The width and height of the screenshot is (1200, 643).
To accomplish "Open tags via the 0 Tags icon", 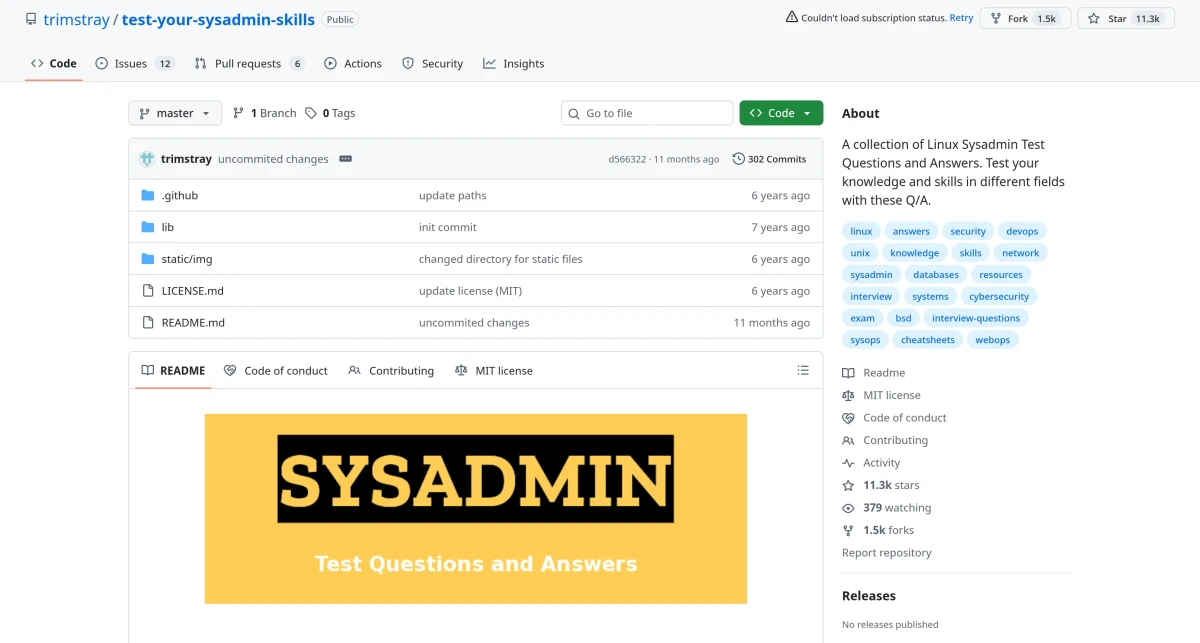I will point(313,113).
